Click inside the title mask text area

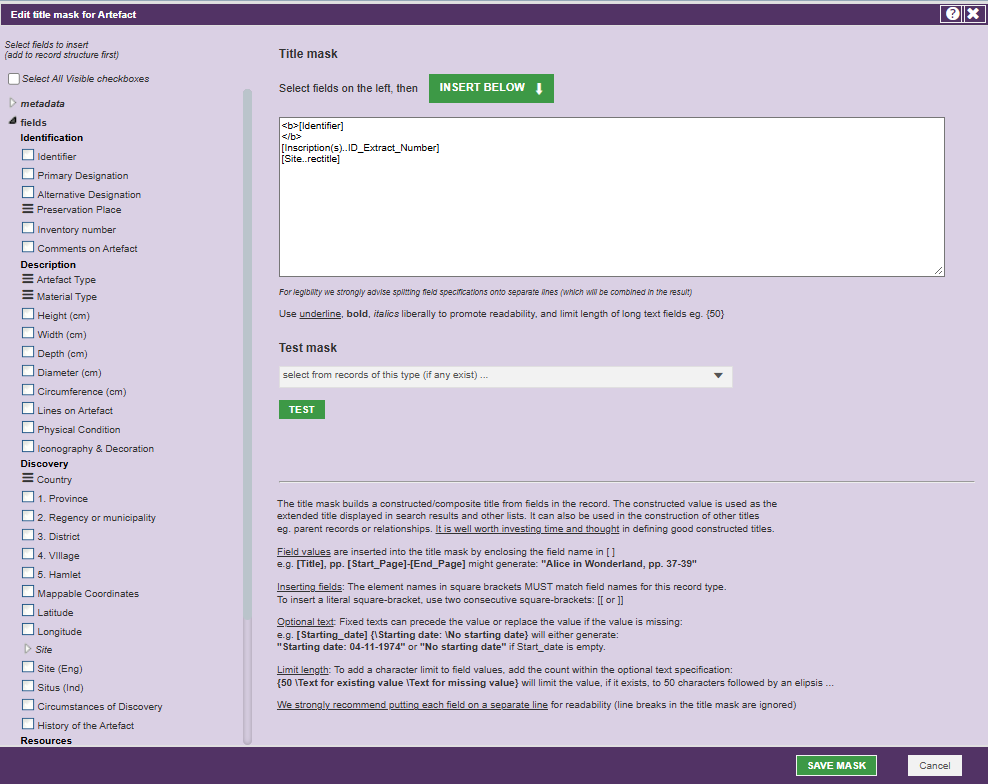(x=611, y=197)
